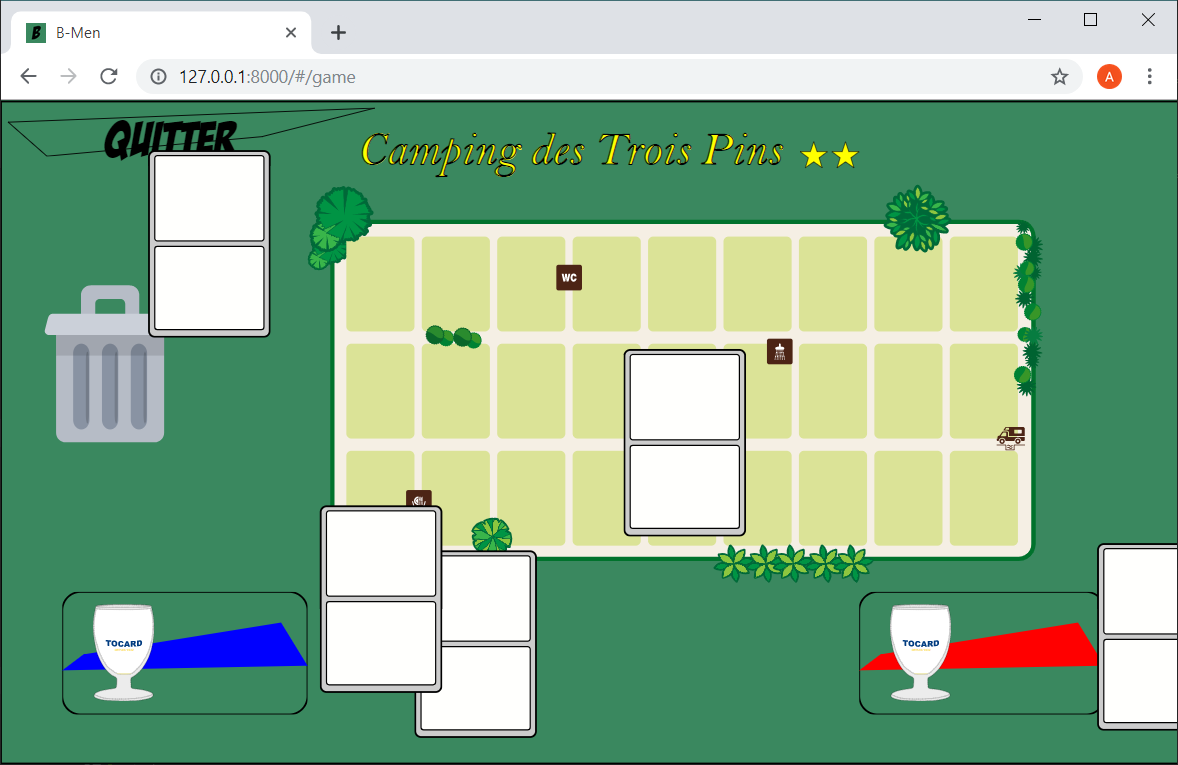Click the restaurant sign icon on the map
The image size is (1178, 765).
(418, 498)
